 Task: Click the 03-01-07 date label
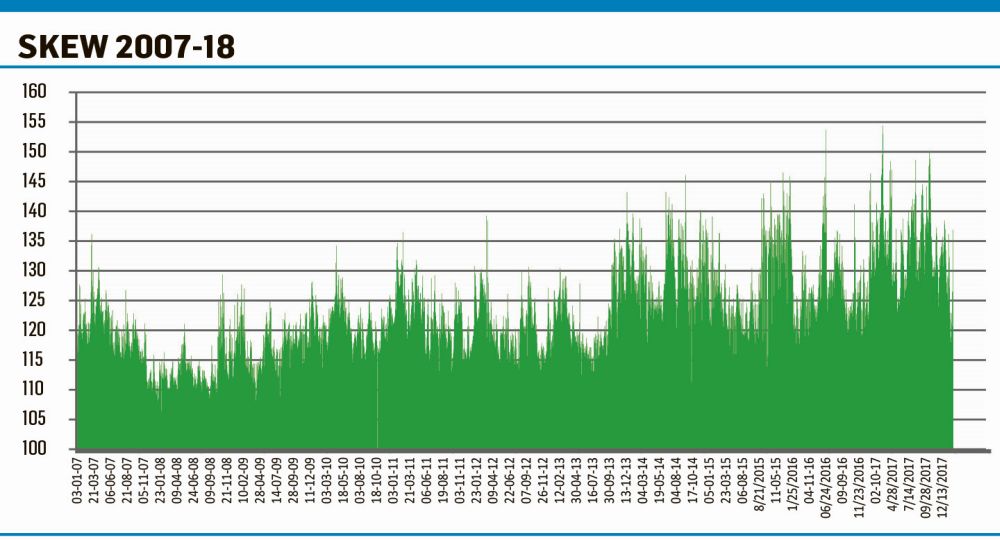(x=78, y=481)
